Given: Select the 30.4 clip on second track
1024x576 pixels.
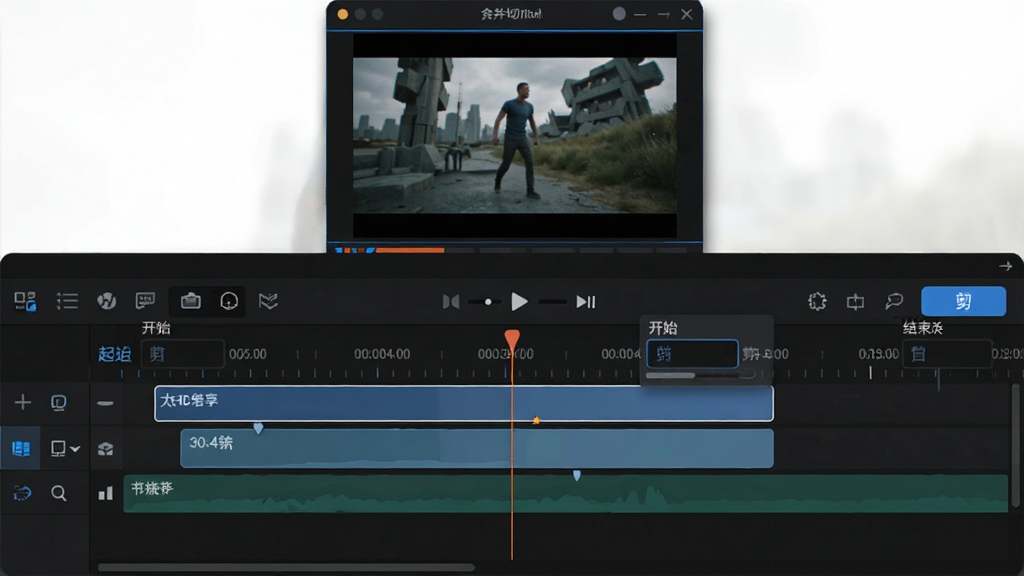Looking at the screenshot, I should point(477,448).
